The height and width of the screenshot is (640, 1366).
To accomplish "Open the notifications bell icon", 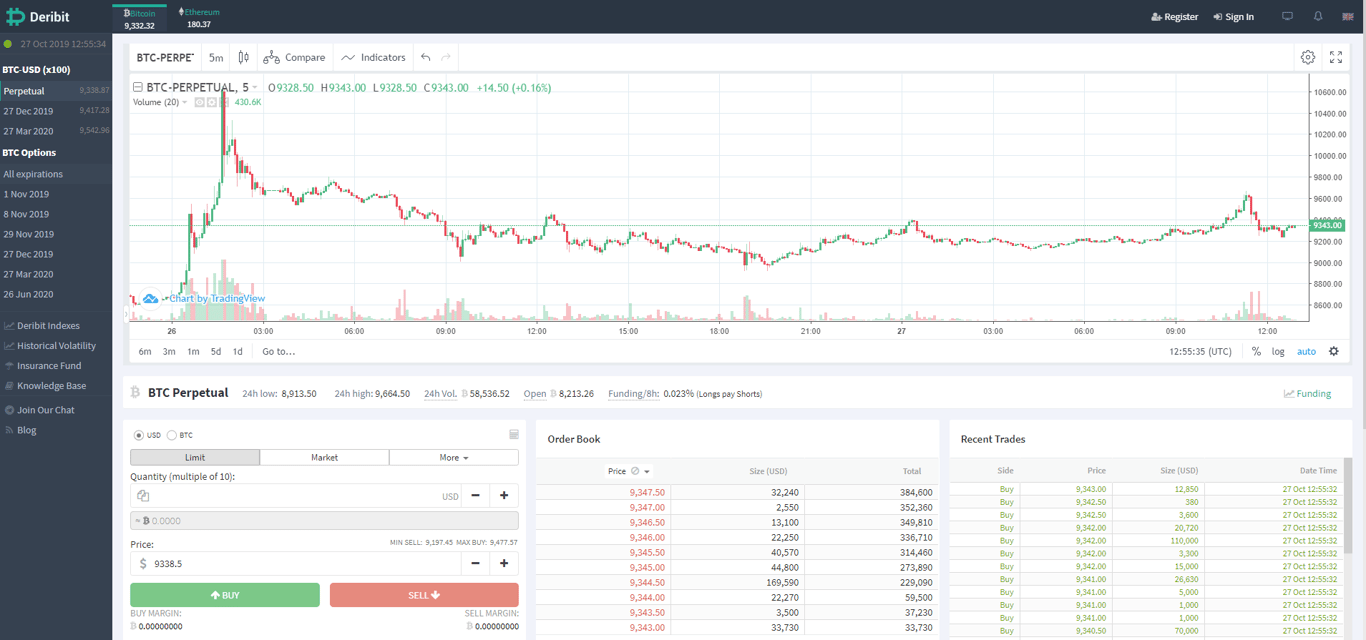I will coord(1318,15).
